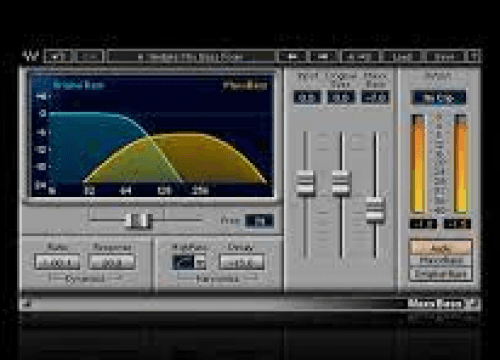The height and width of the screenshot is (360, 500).
Task: Click the Input gain value field
Action: (307, 98)
